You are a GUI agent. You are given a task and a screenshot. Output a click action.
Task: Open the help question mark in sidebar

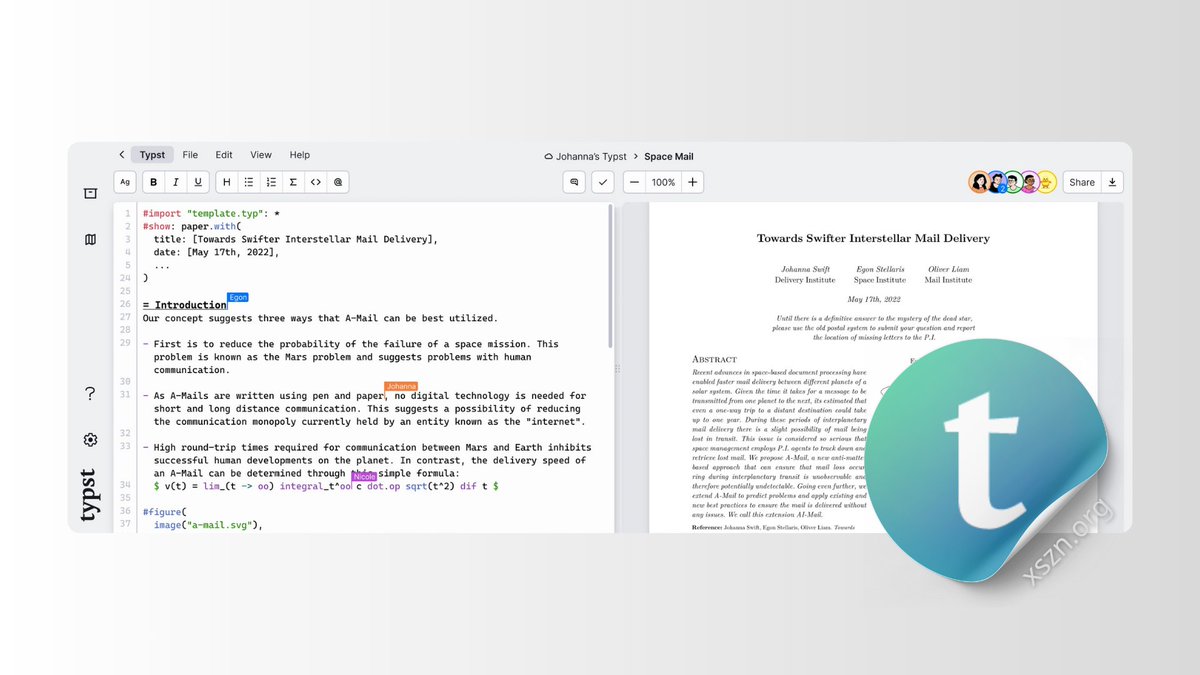(90, 394)
